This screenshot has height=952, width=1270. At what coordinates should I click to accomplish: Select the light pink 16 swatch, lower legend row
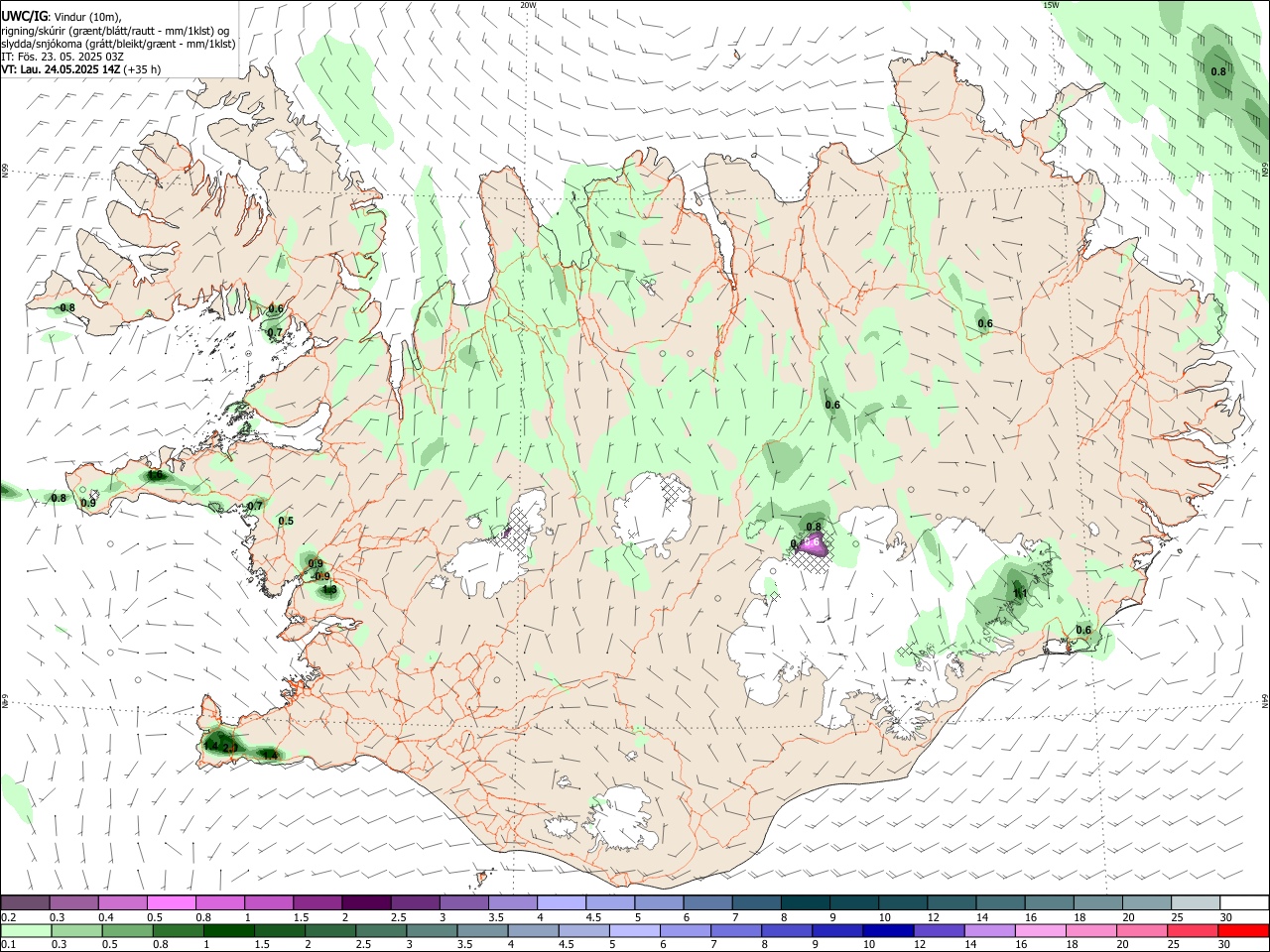[x=1041, y=930]
